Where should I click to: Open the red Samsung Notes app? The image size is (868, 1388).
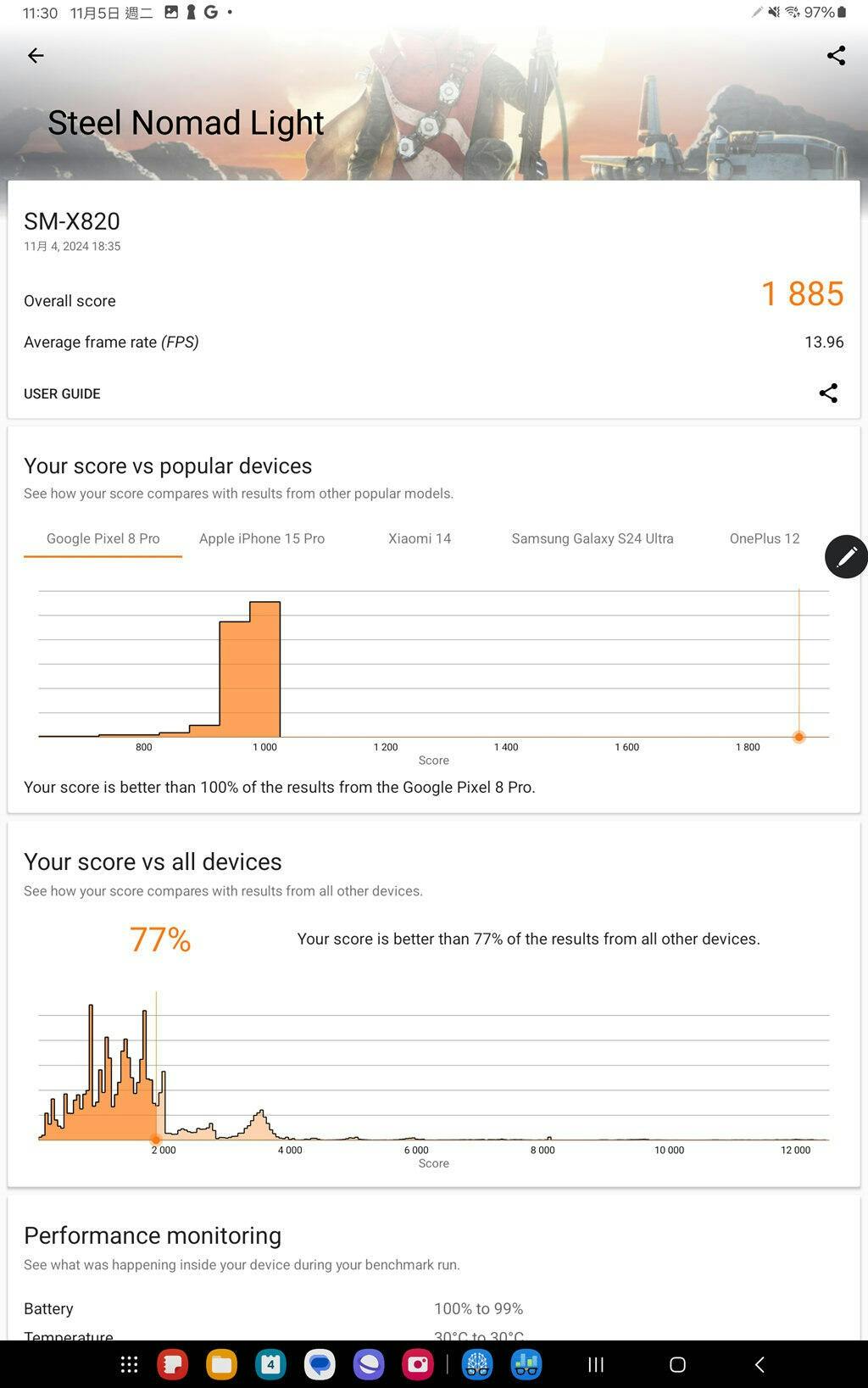172,1364
